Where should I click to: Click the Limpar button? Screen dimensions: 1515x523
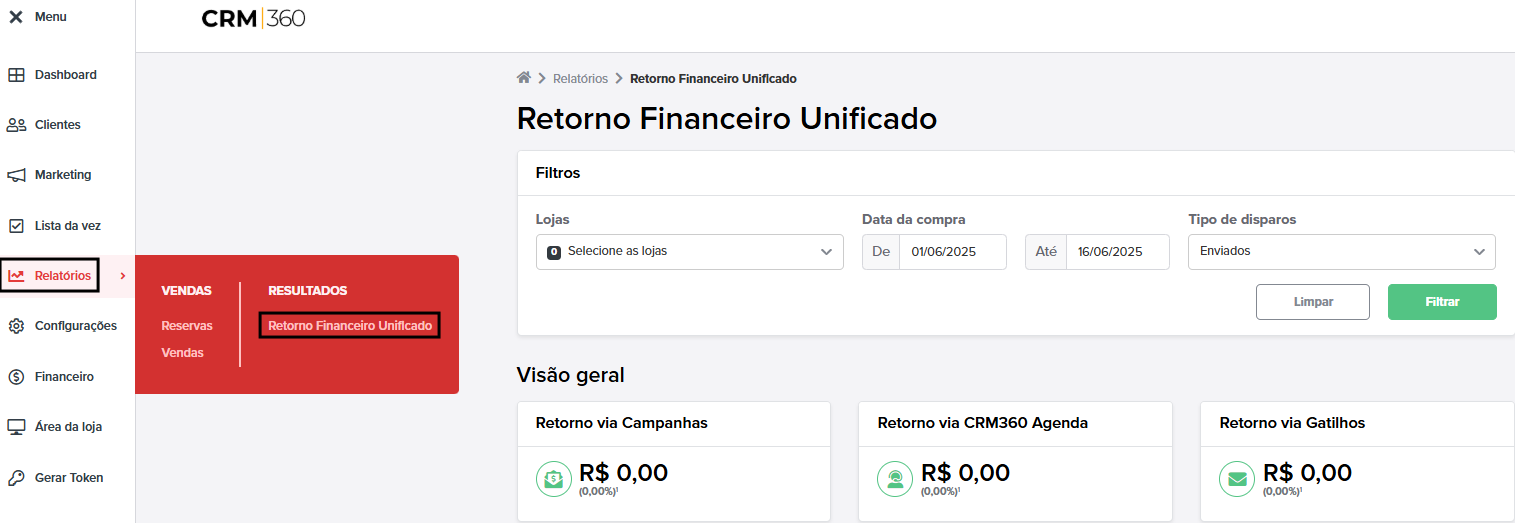point(1313,302)
